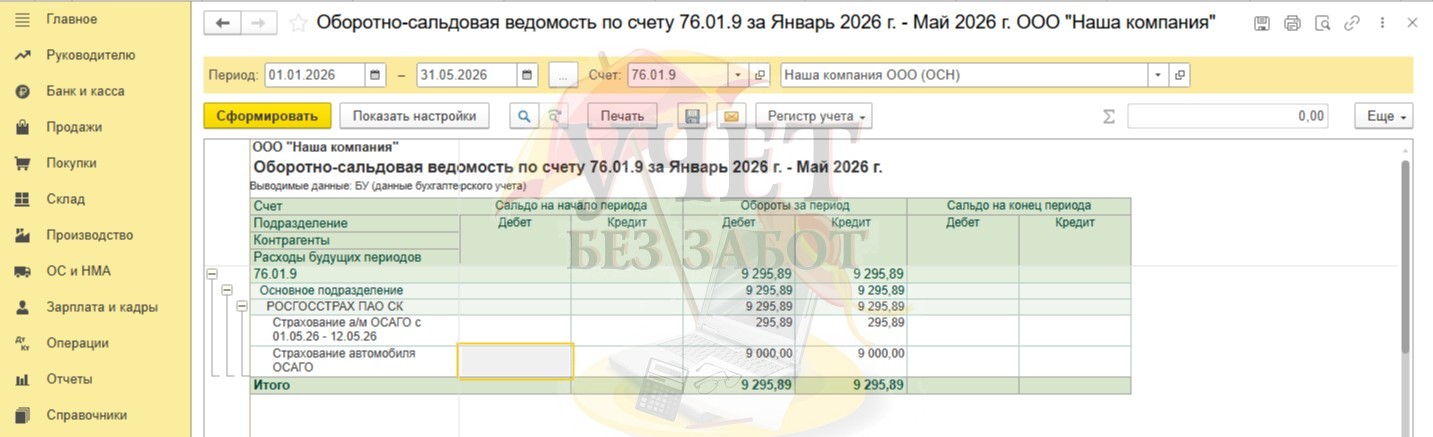
Task: Save report using the floppy disk toolbar icon
Action: coord(691,116)
